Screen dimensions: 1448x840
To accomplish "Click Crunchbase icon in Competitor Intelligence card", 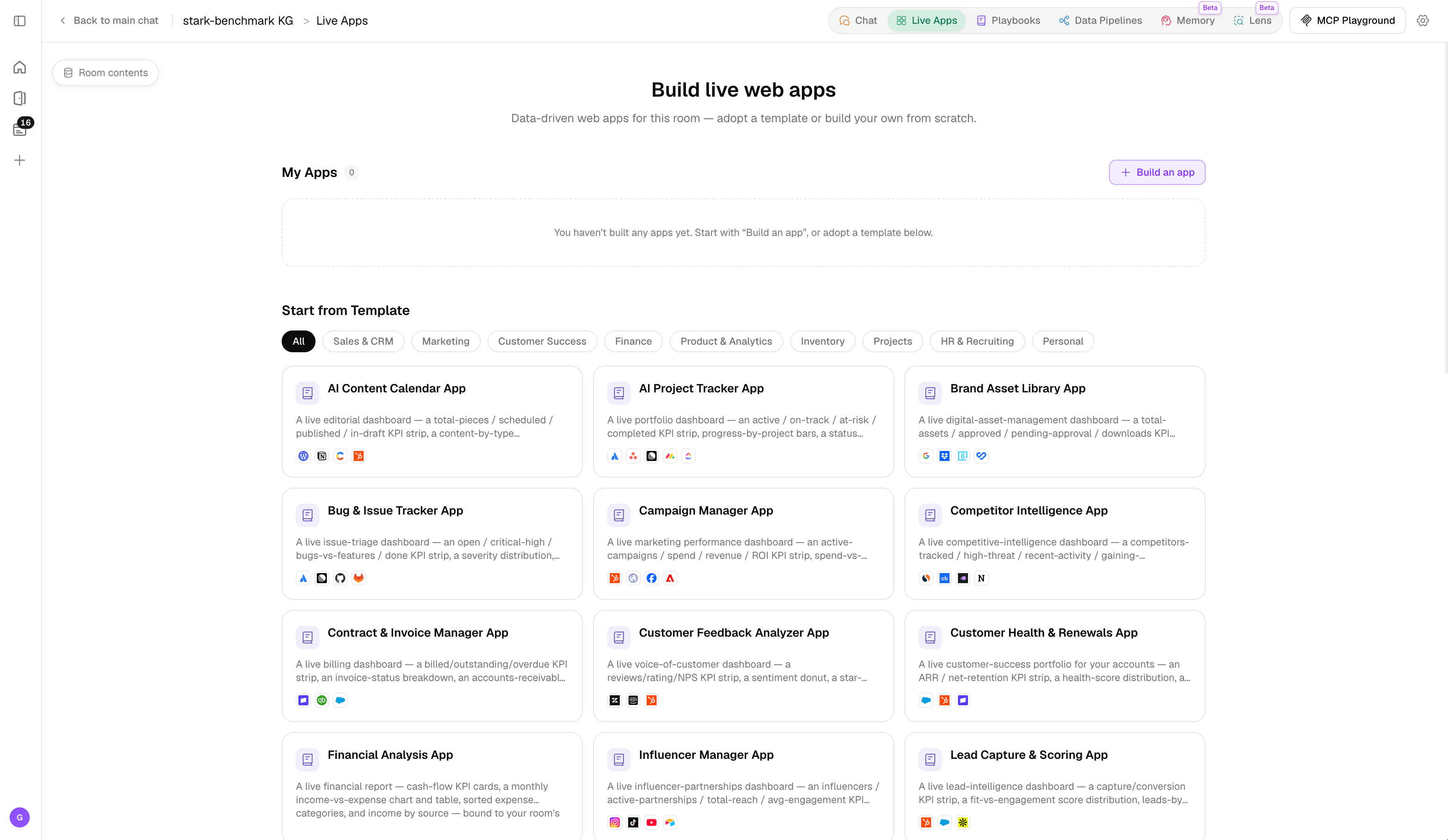I will (945, 578).
